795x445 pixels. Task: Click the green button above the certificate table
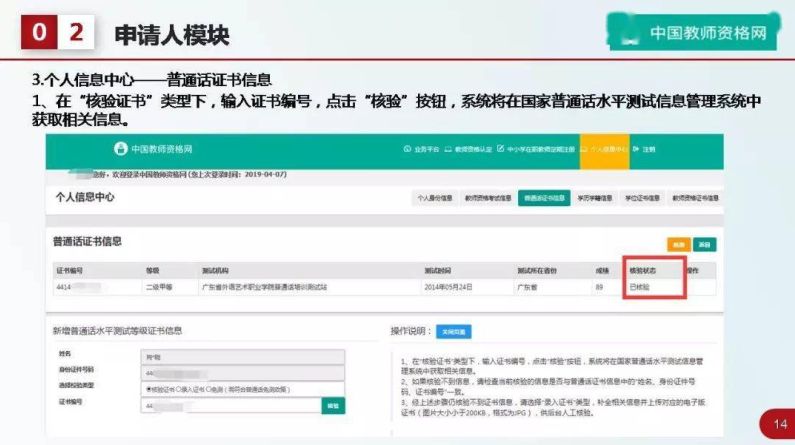[x=705, y=244]
